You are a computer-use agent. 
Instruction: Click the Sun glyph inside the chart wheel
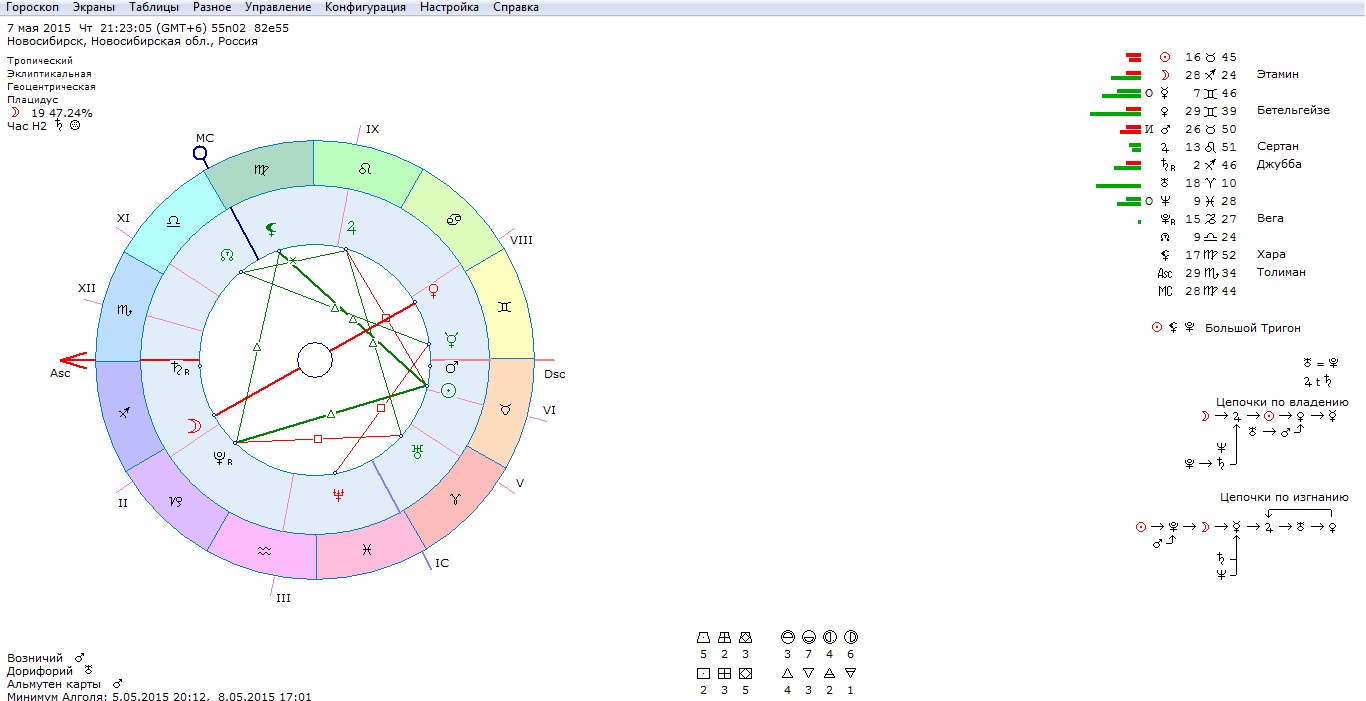[x=449, y=391]
